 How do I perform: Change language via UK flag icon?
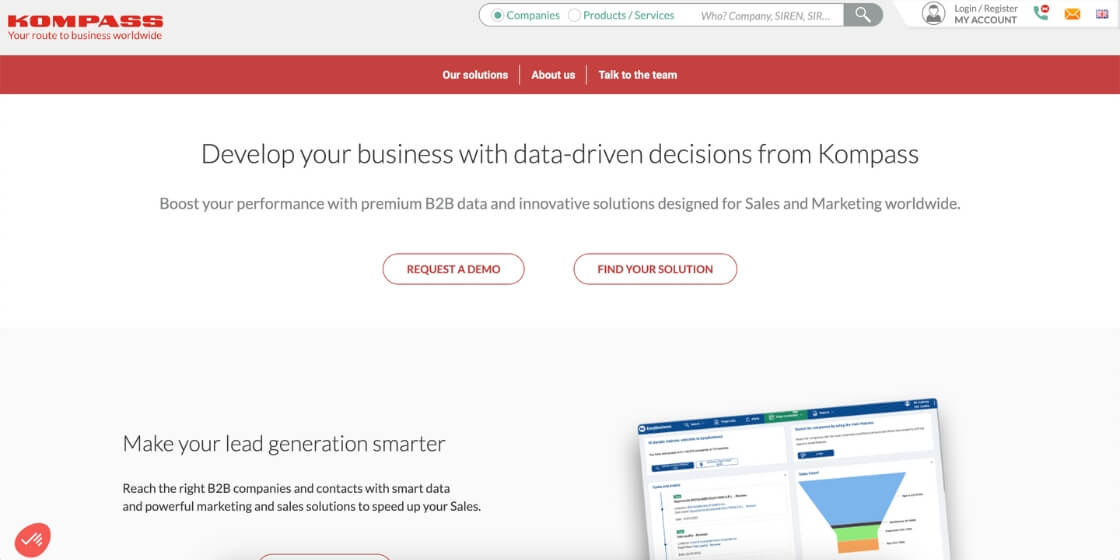point(1102,14)
